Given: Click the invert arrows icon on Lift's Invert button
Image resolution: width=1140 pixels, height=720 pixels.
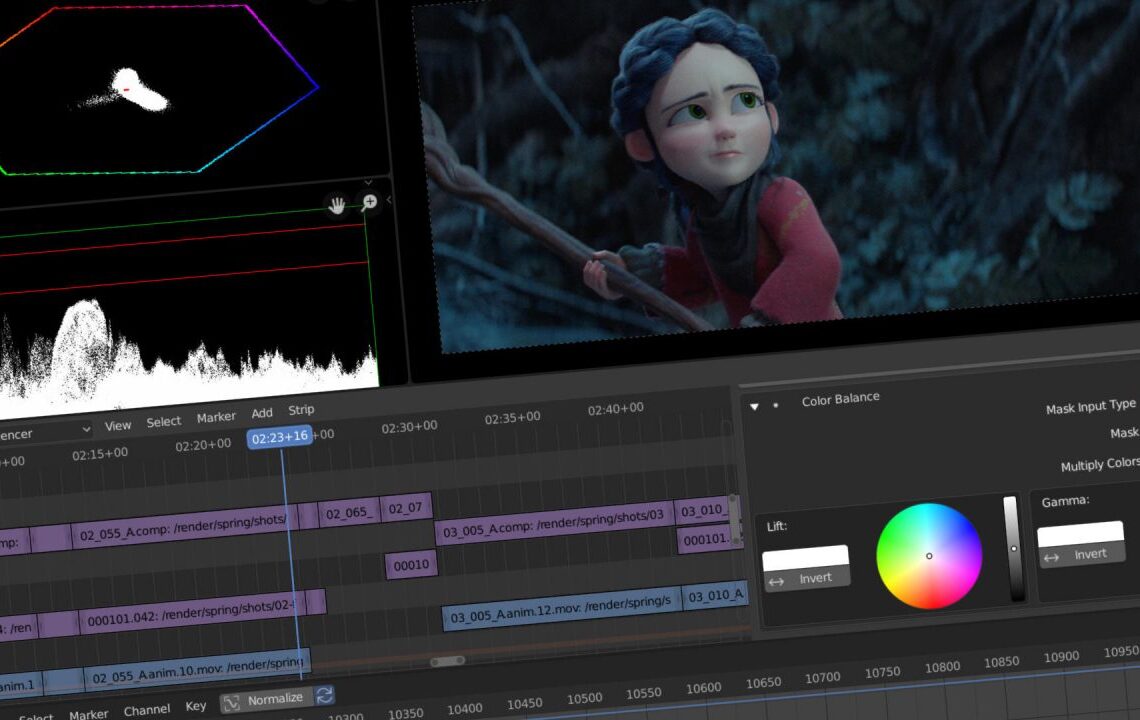Looking at the screenshot, I should (x=777, y=580).
